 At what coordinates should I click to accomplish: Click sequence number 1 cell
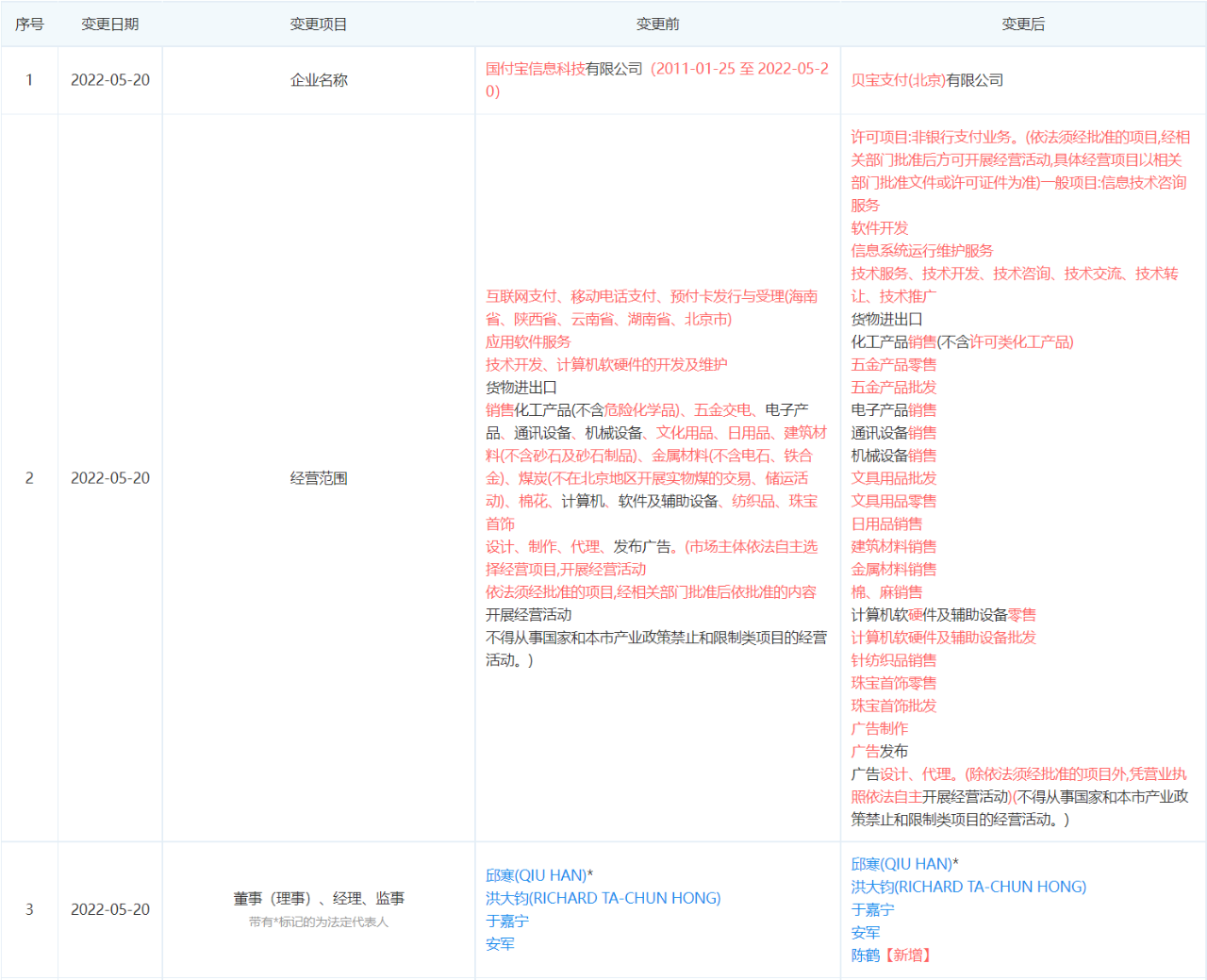(29, 80)
